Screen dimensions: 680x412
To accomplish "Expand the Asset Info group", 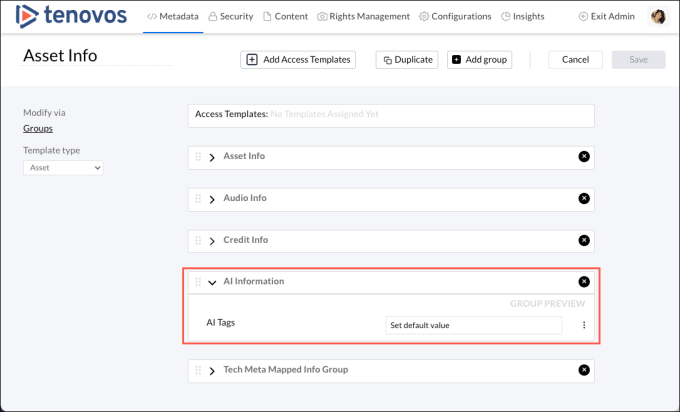I will [212, 157].
